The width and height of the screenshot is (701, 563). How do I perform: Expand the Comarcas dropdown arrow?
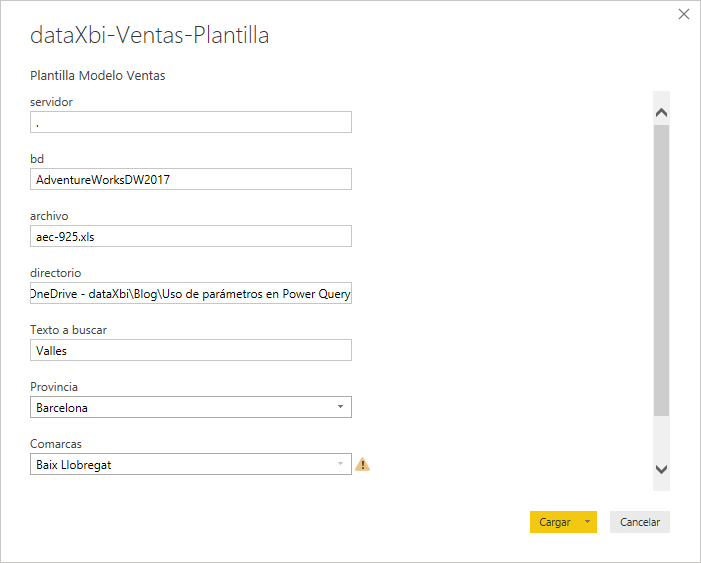[x=340, y=464]
